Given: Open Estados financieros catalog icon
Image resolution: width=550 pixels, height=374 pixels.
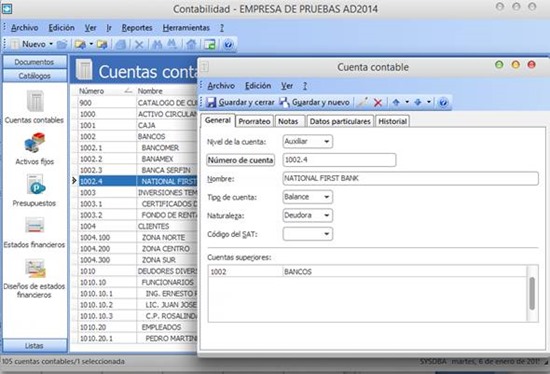Looking at the screenshot, I should pos(34,232).
